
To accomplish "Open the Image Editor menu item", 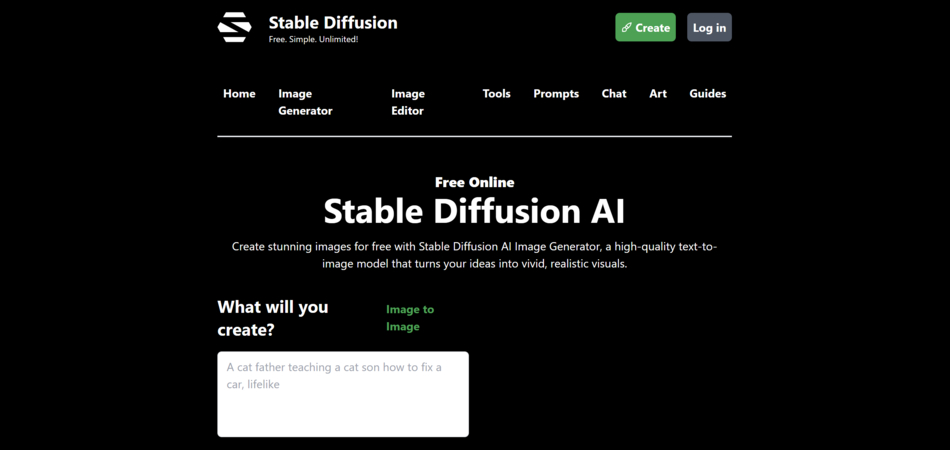I will 408,102.
